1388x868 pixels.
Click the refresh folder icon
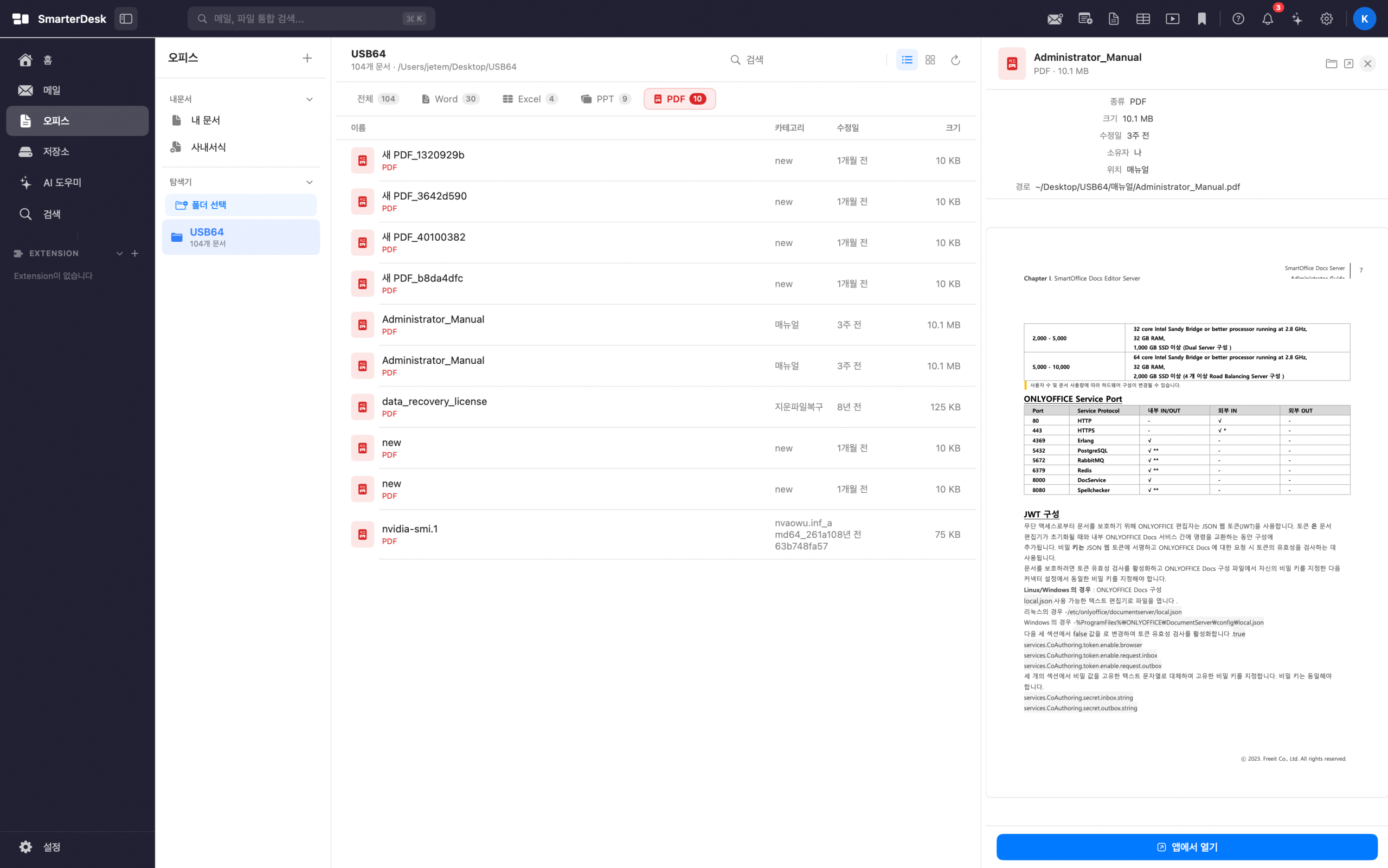(x=955, y=60)
